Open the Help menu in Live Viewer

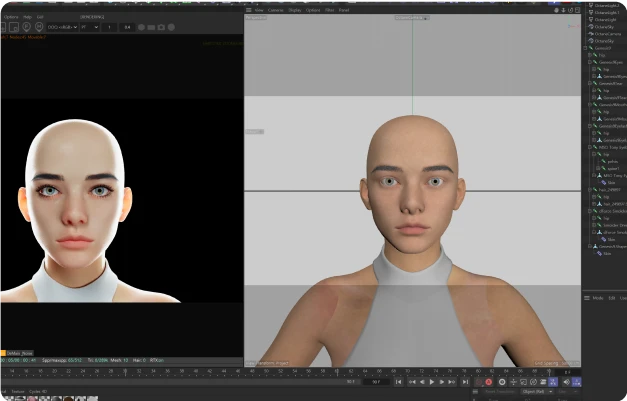27,17
